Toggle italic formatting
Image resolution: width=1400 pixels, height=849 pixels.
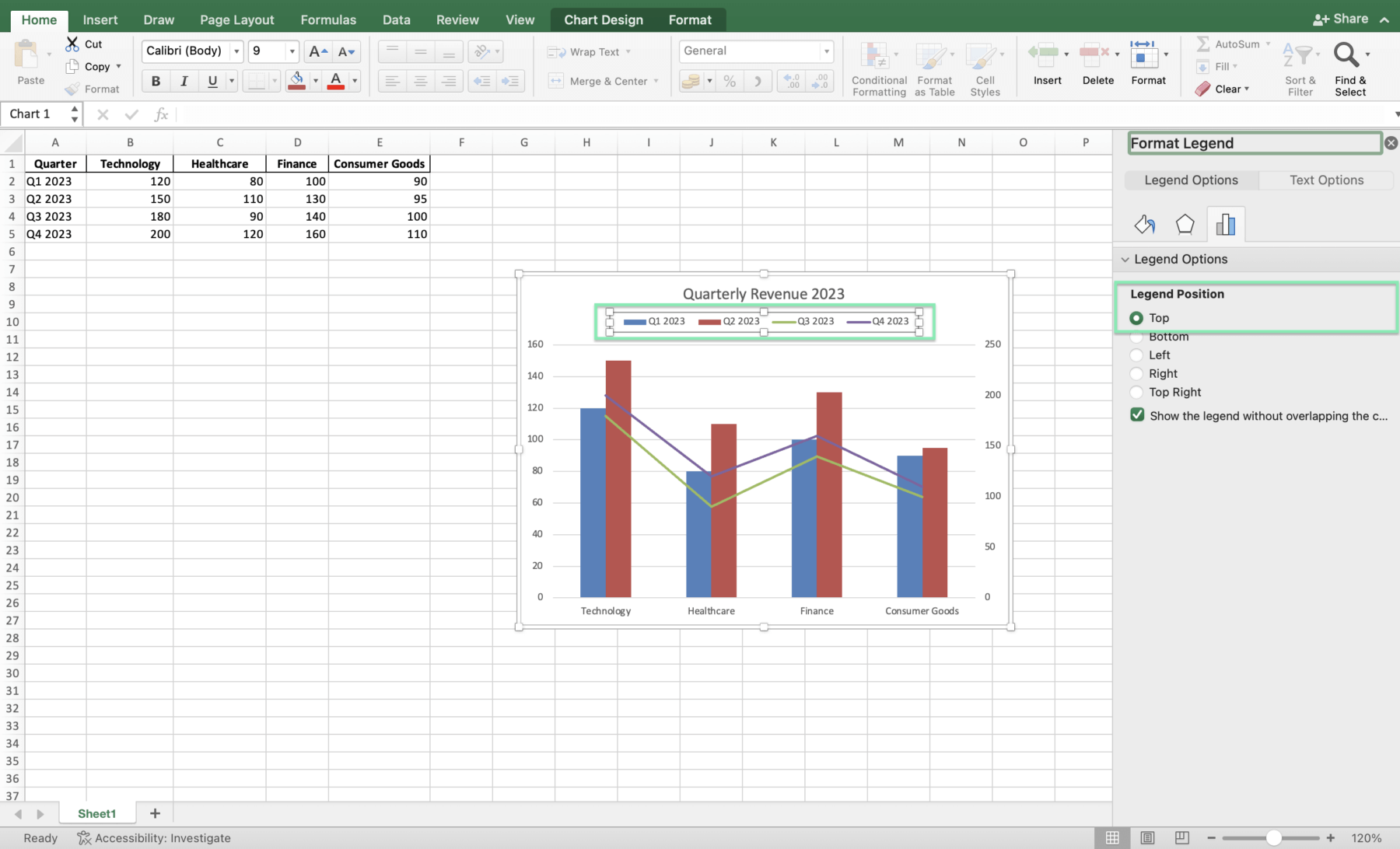[184, 81]
